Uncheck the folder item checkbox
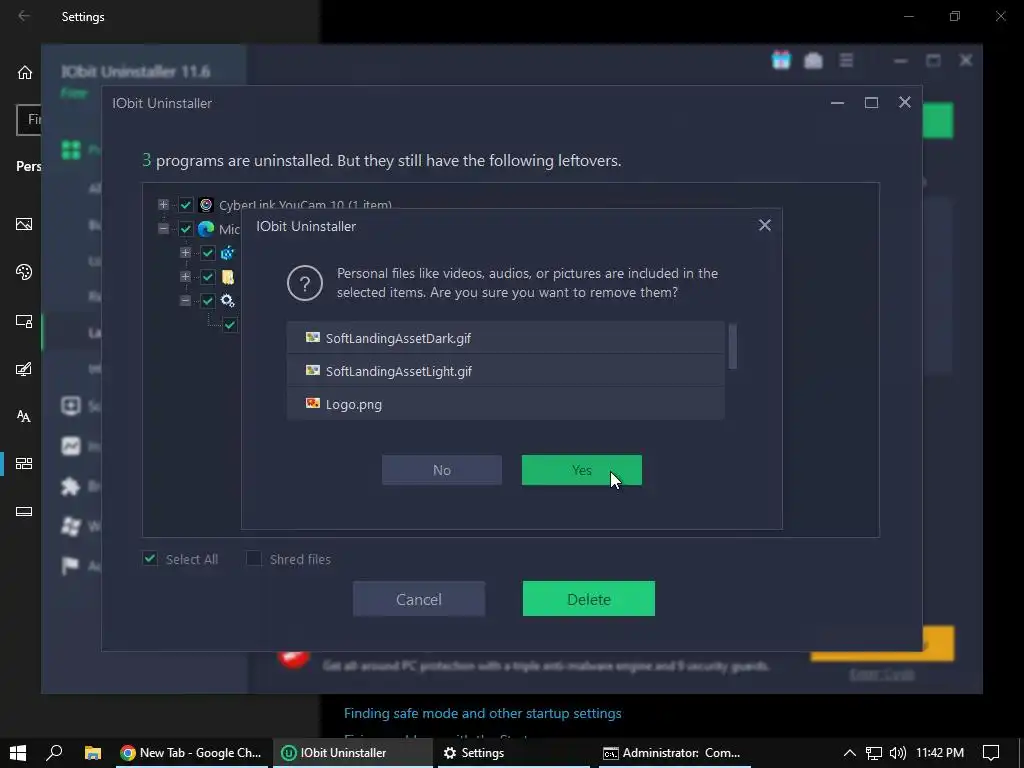This screenshot has height=768, width=1024. point(208,277)
